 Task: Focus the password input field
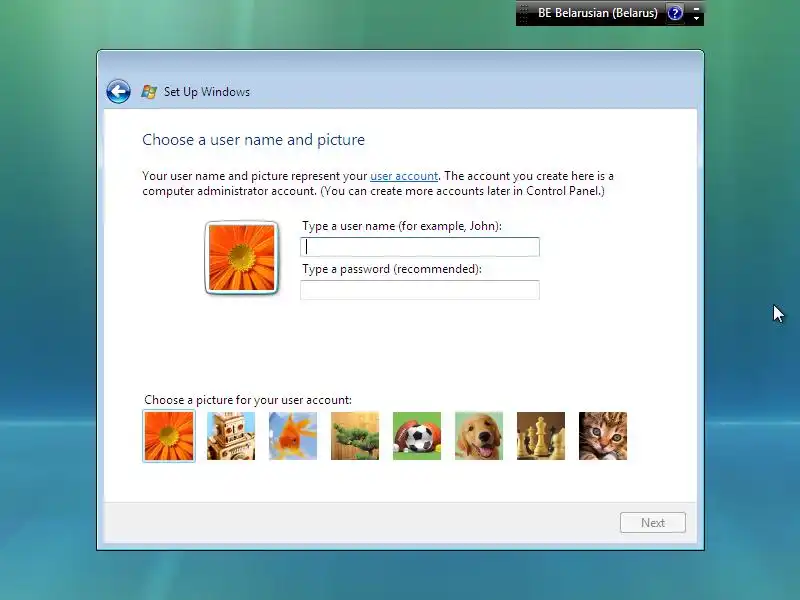click(x=420, y=290)
